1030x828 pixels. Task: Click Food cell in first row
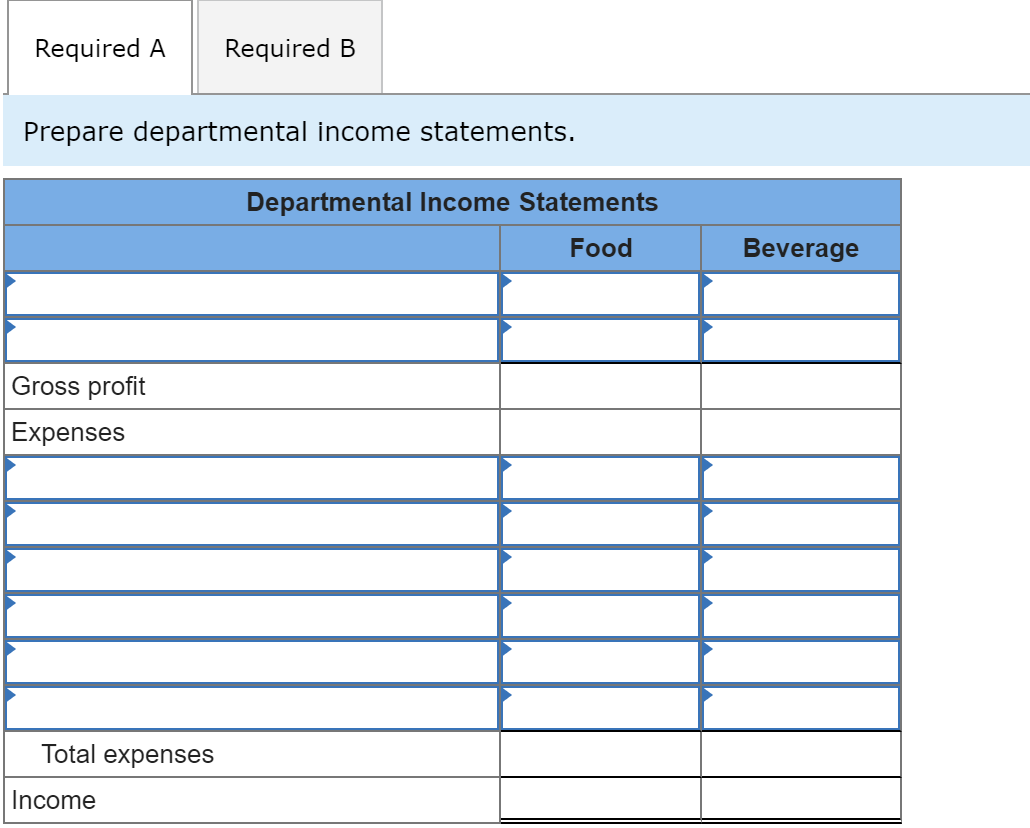600,294
